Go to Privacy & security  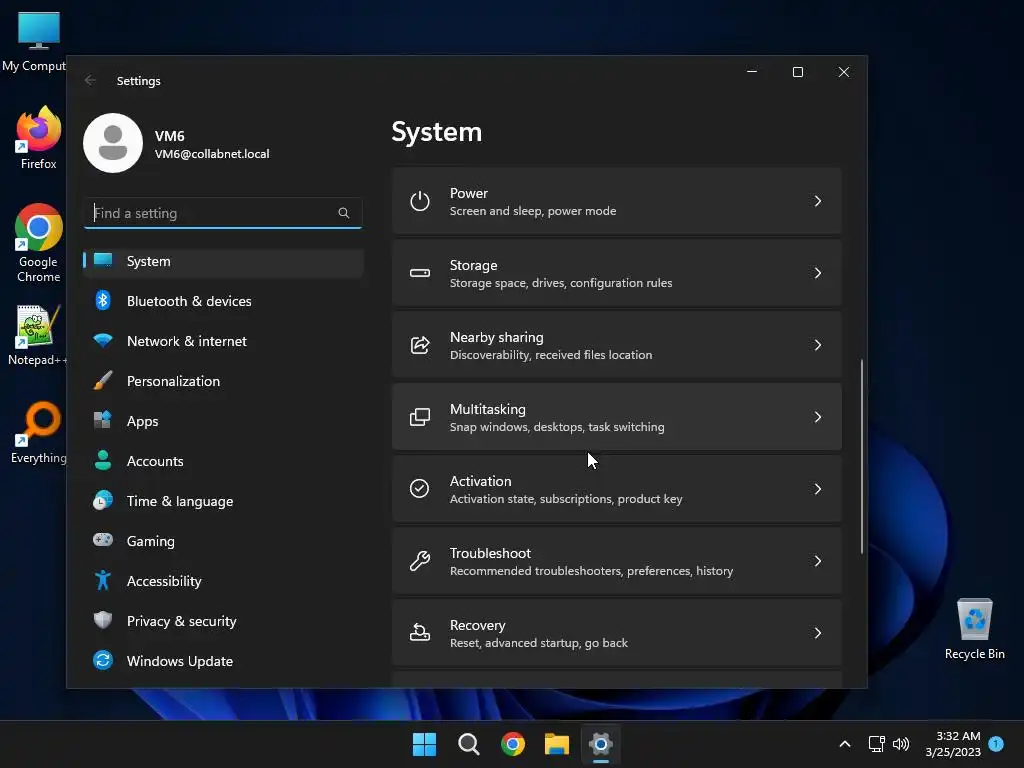[223, 621]
